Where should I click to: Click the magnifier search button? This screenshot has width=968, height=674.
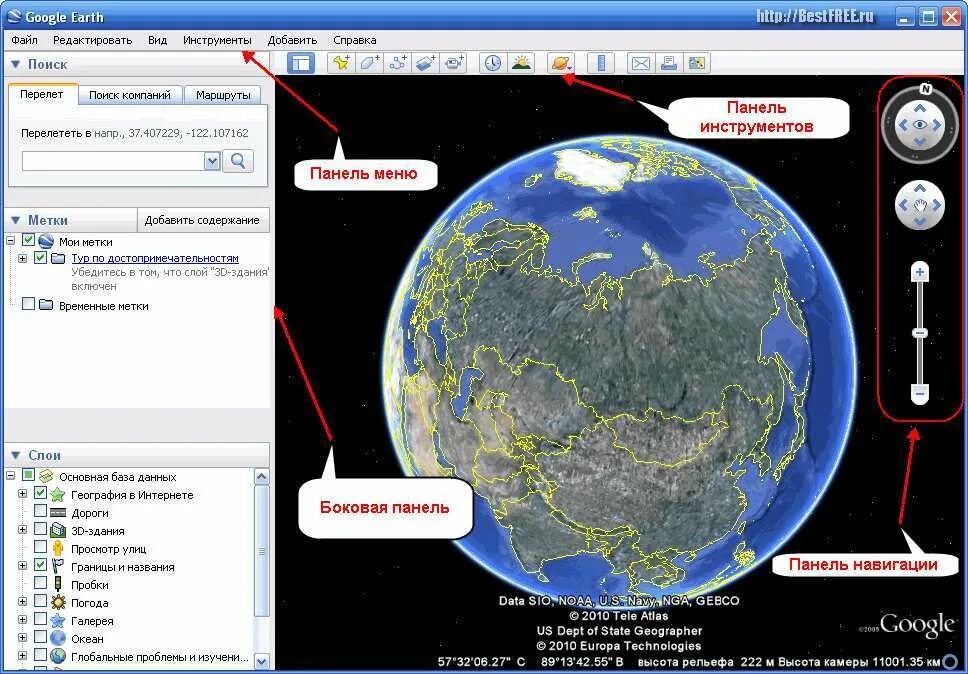click(238, 161)
